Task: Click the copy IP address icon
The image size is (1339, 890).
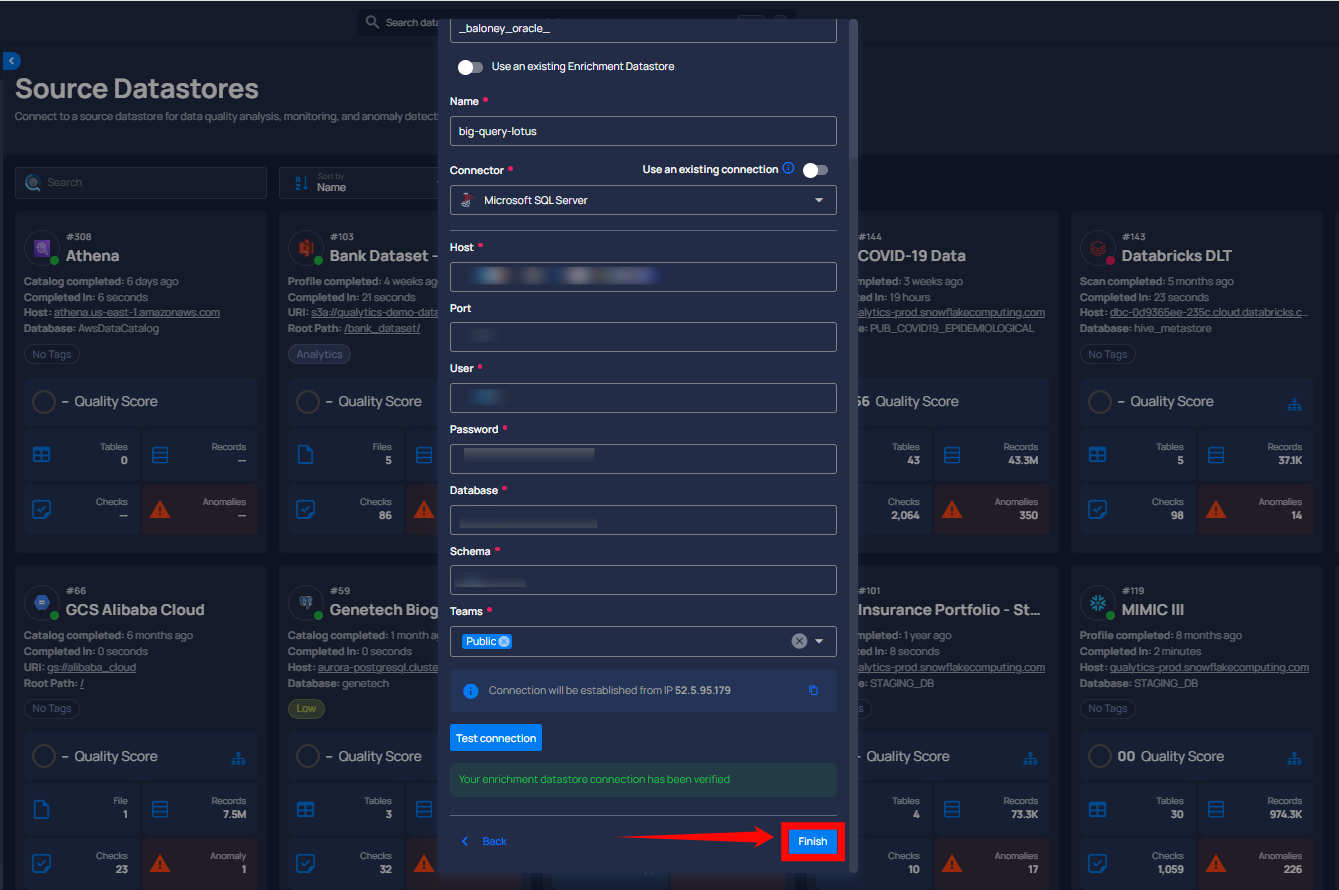Action: point(813,691)
